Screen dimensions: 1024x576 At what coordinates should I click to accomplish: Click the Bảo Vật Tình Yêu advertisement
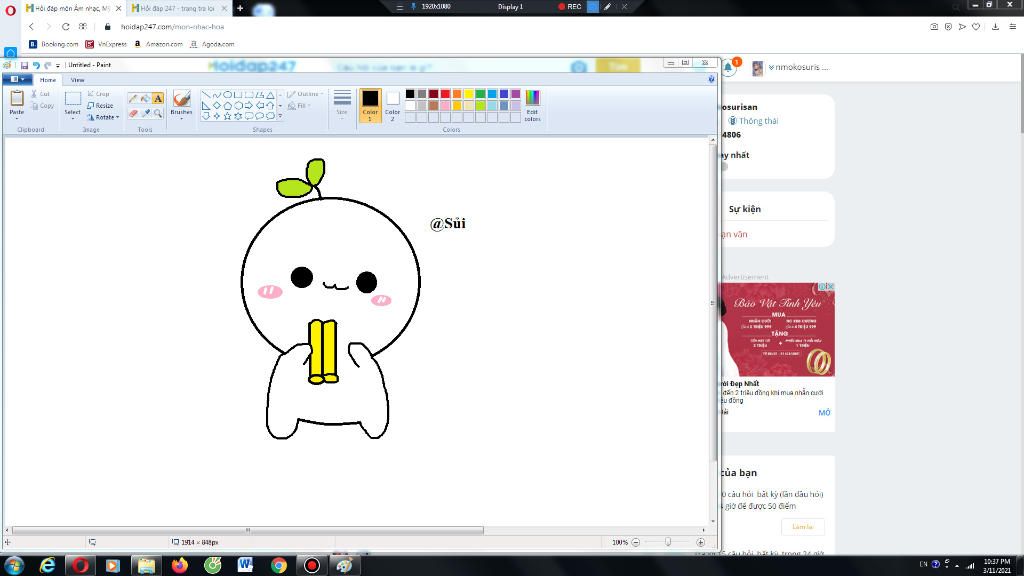[776, 329]
